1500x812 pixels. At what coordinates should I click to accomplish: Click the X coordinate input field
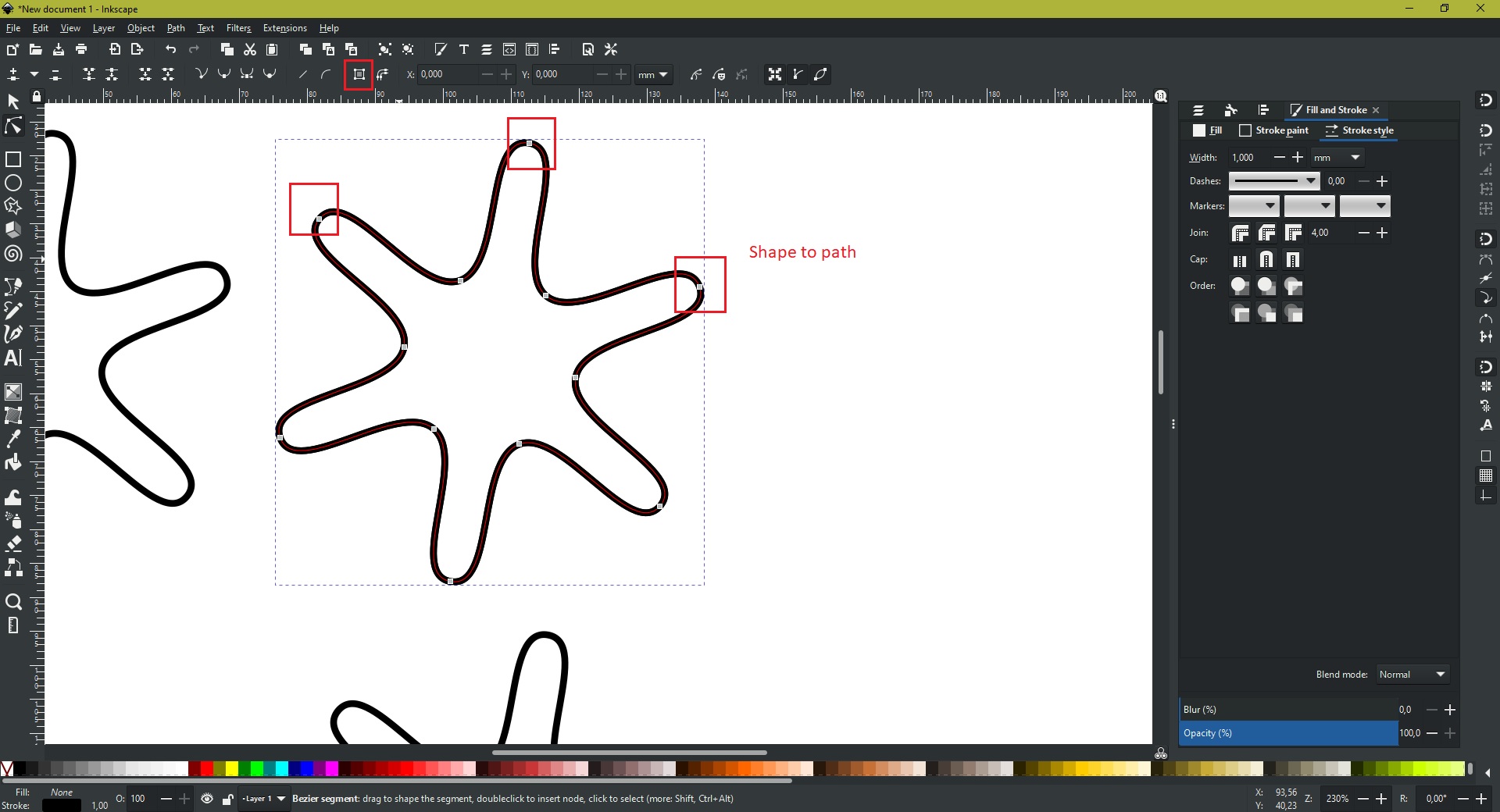click(x=447, y=74)
